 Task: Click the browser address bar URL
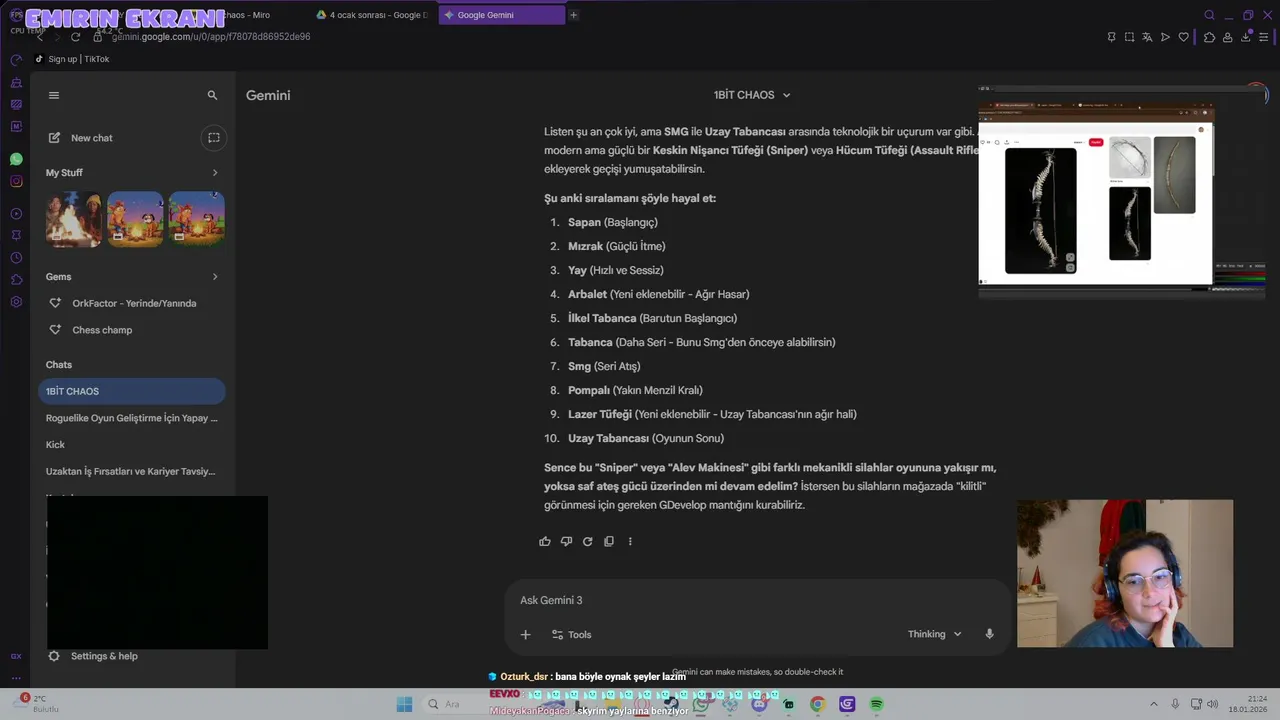[211, 37]
